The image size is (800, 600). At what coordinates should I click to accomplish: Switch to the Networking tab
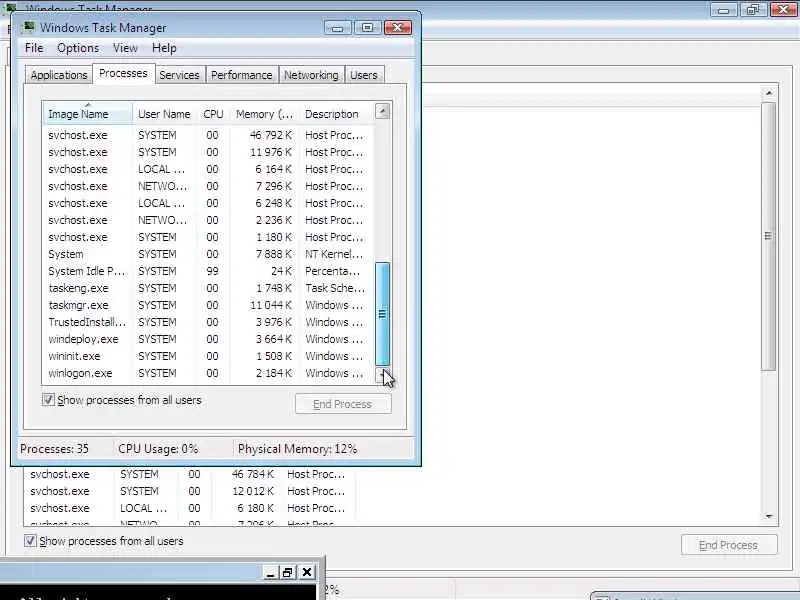pyautogui.click(x=311, y=75)
